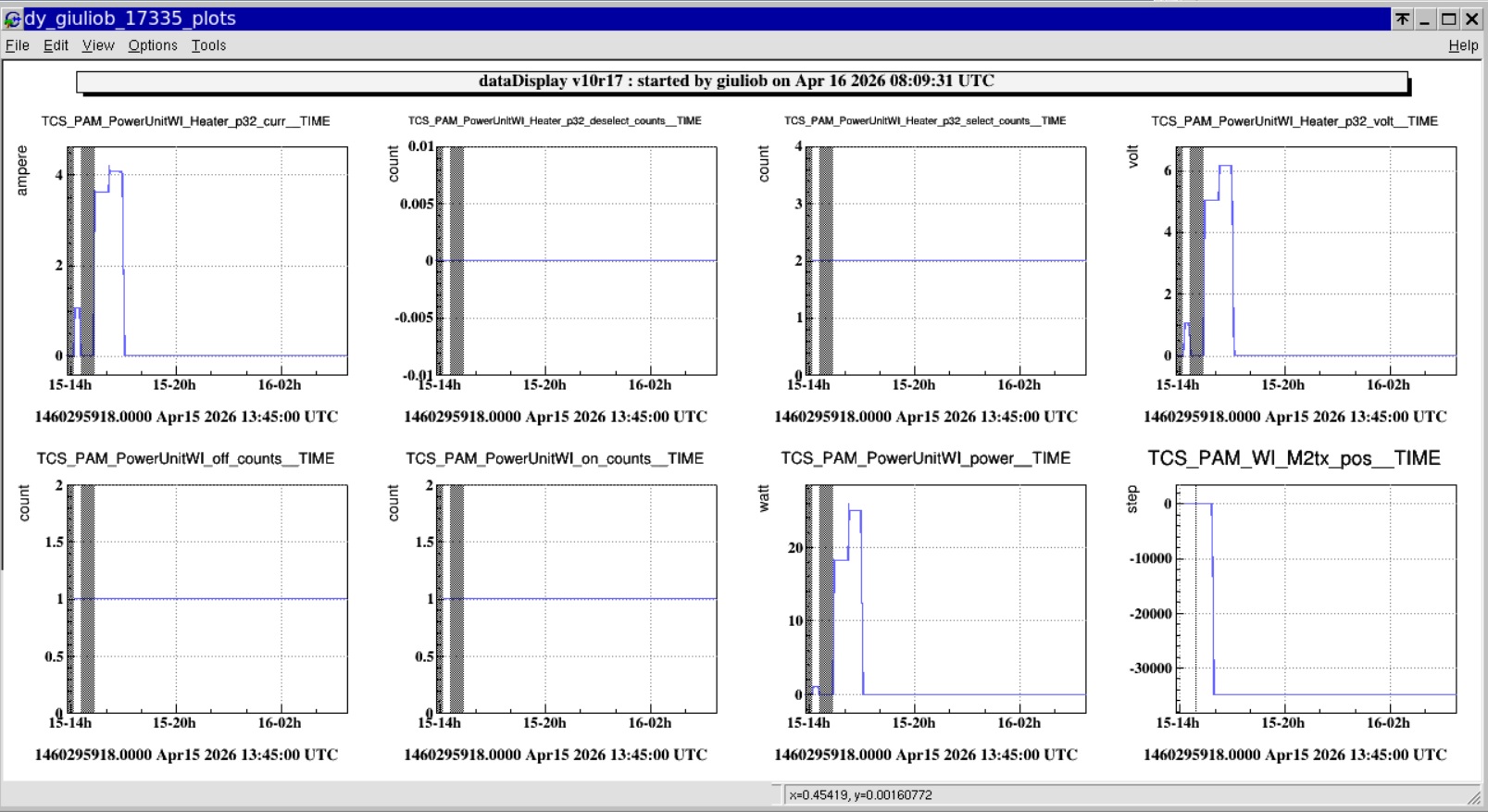The width and height of the screenshot is (1488, 812).
Task: Select the Heater_p32_curr plot title
Action: coord(185,121)
